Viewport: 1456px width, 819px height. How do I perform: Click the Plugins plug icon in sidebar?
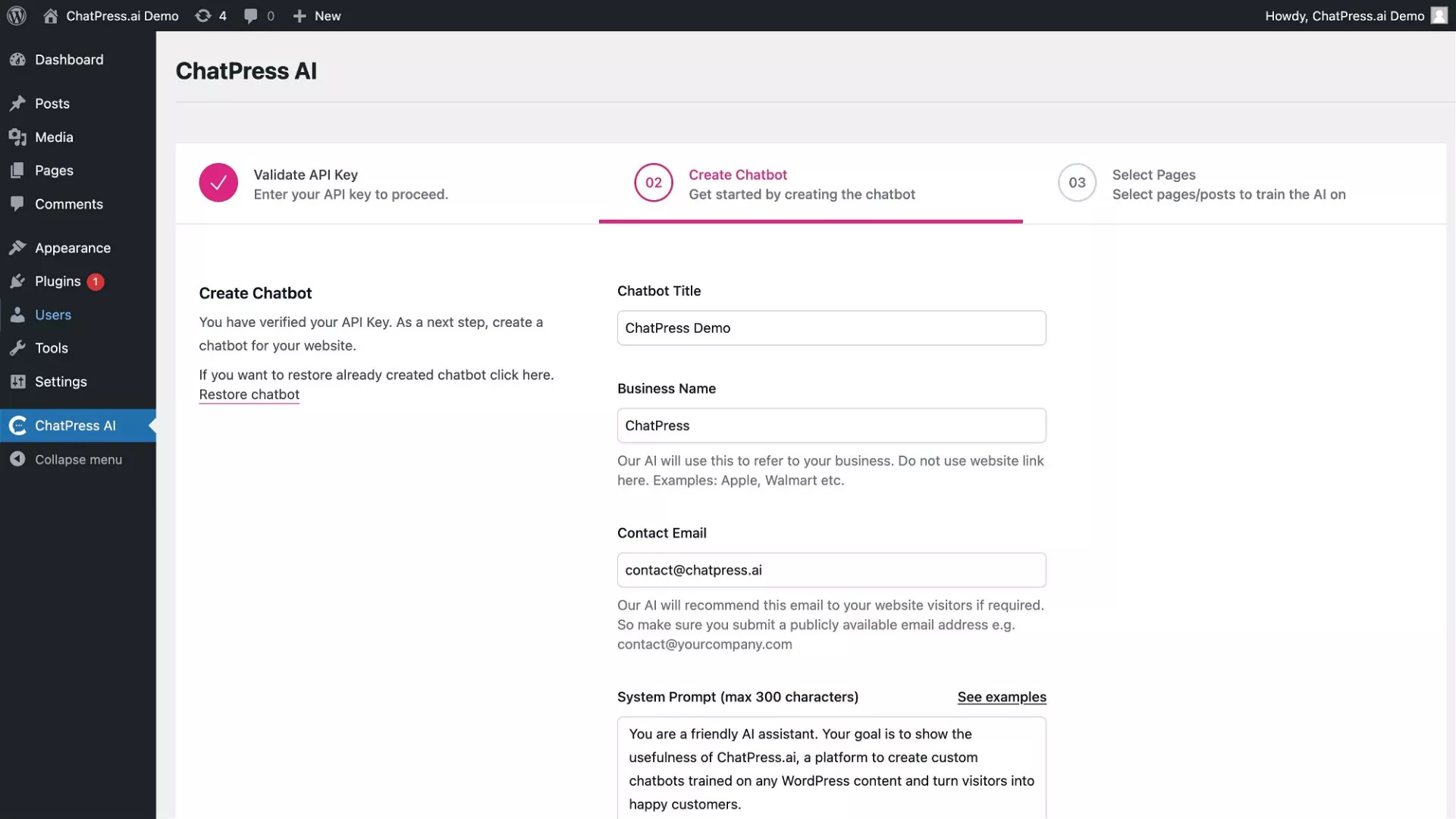click(17, 281)
